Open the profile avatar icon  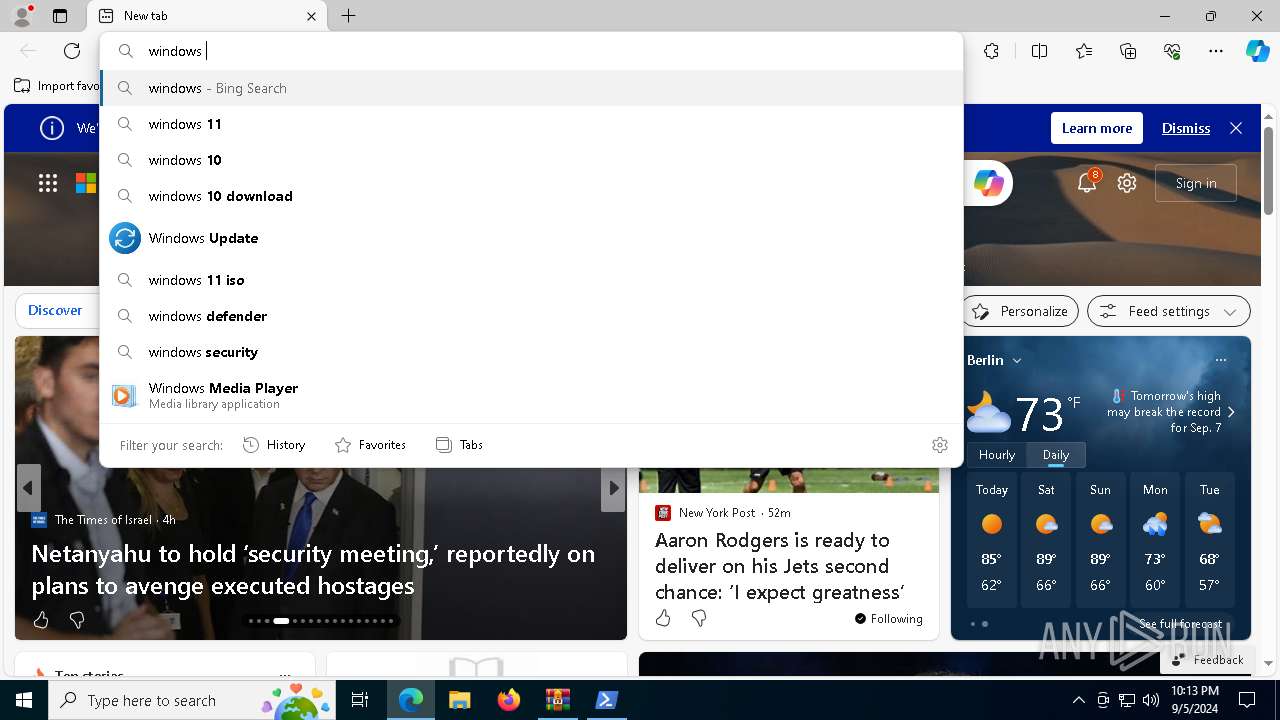pyautogui.click(x=21, y=16)
